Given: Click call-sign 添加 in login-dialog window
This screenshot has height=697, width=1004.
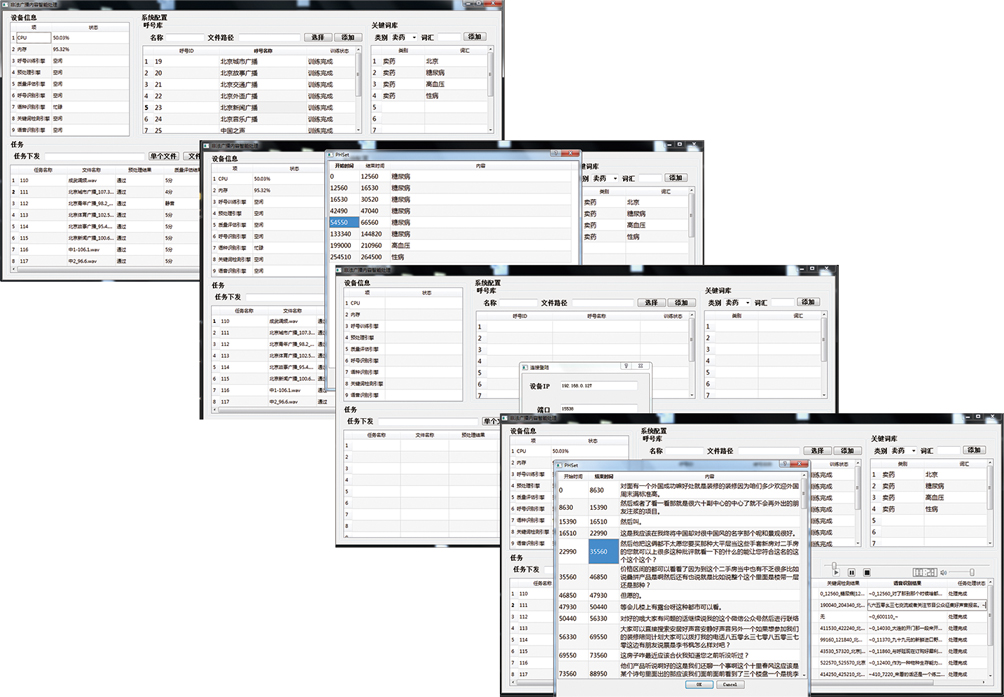Looking at the screenshot, I should tap(681, 302).
